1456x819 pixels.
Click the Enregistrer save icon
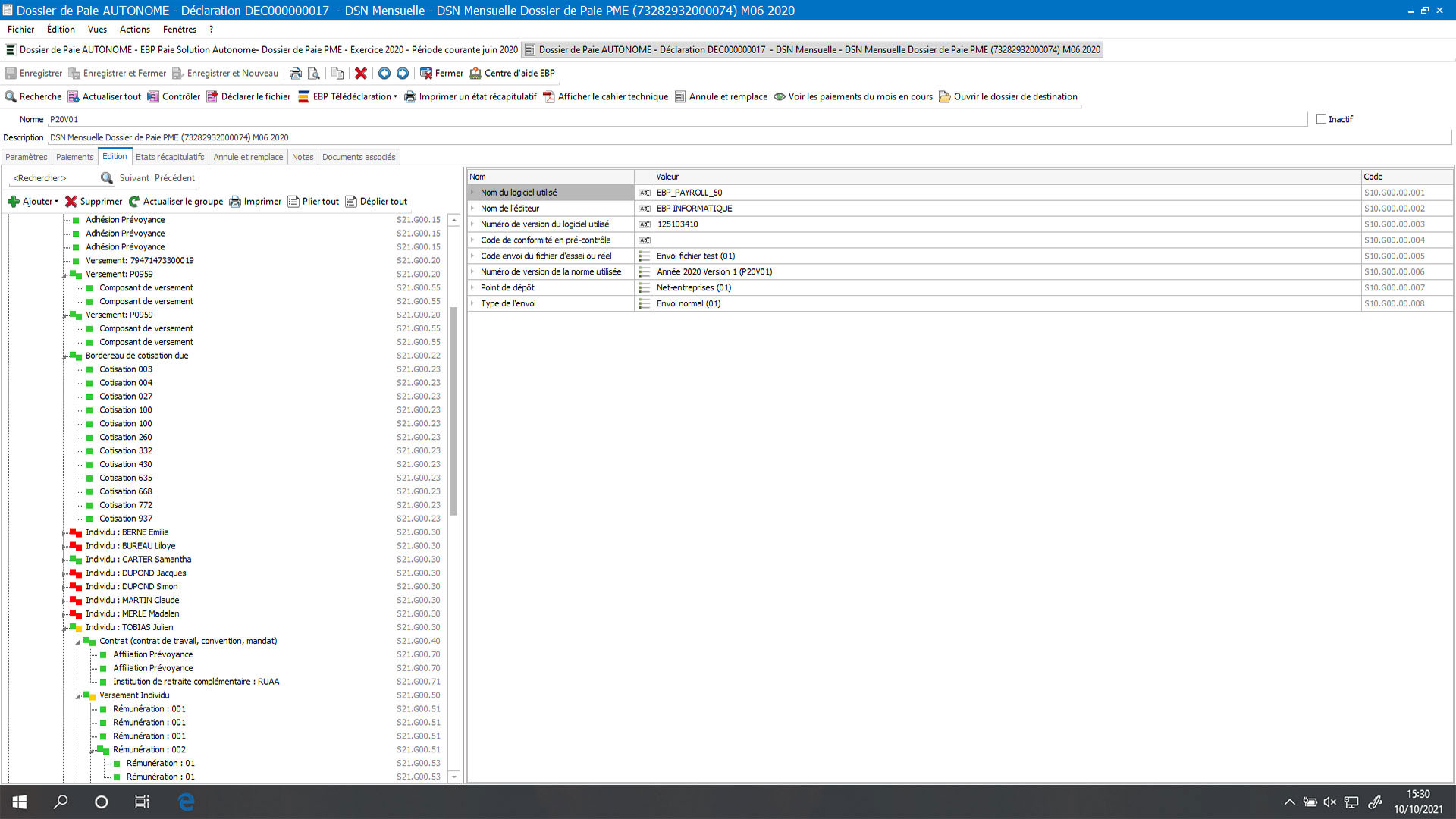tap(11, 73)
